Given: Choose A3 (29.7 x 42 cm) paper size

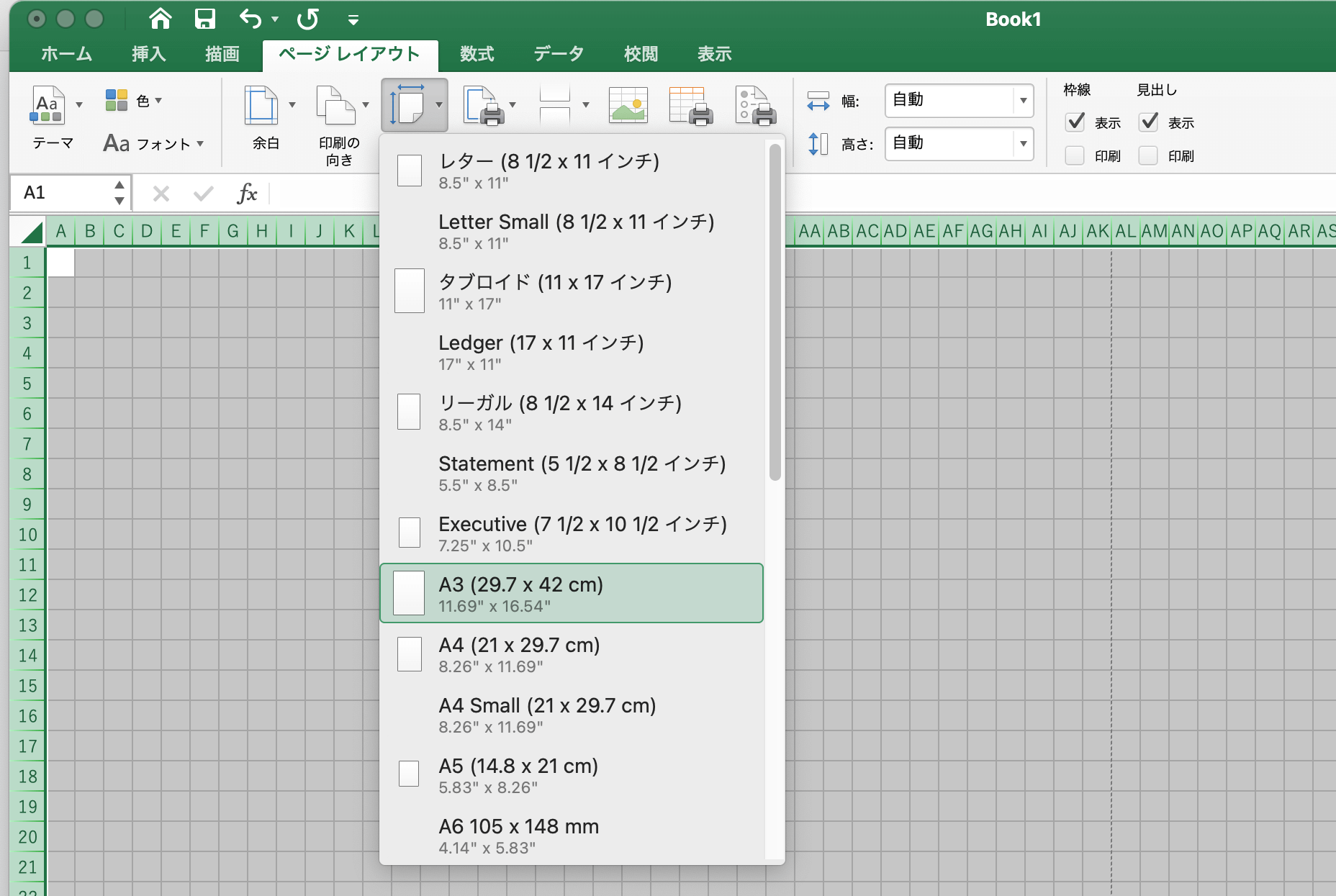Looking at the screenshot, I should [x=572, y=593].
